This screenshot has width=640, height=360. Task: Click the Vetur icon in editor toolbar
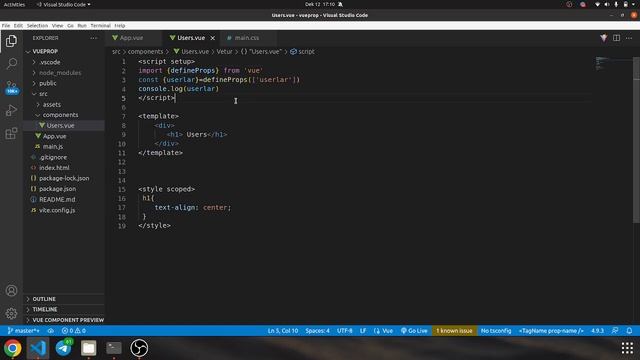(x=603, y=38)
